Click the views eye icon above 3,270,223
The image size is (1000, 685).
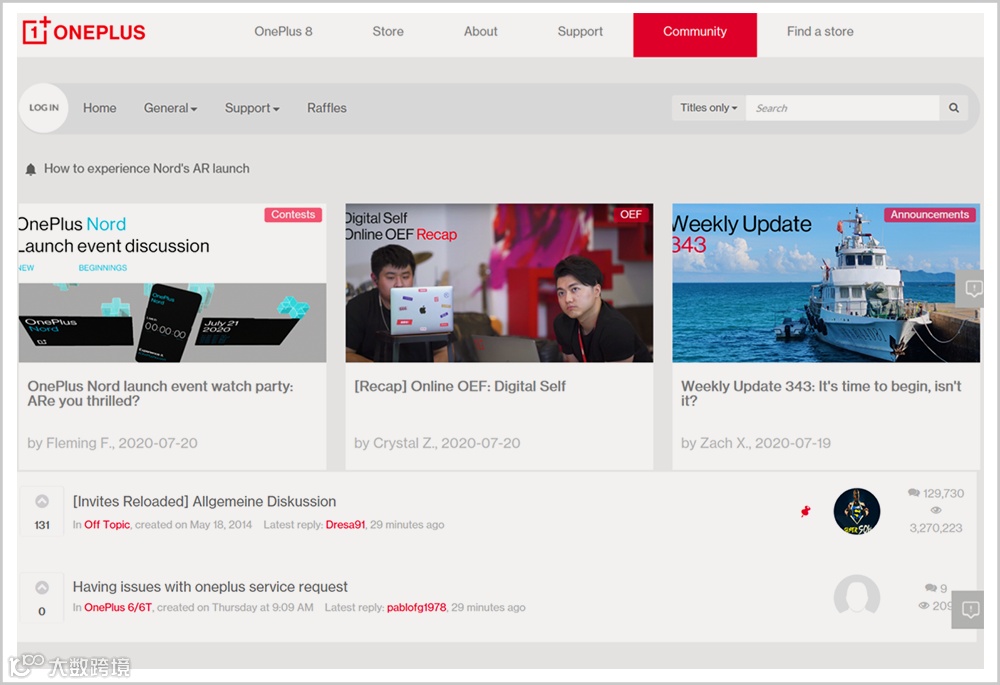pos(936,510)
